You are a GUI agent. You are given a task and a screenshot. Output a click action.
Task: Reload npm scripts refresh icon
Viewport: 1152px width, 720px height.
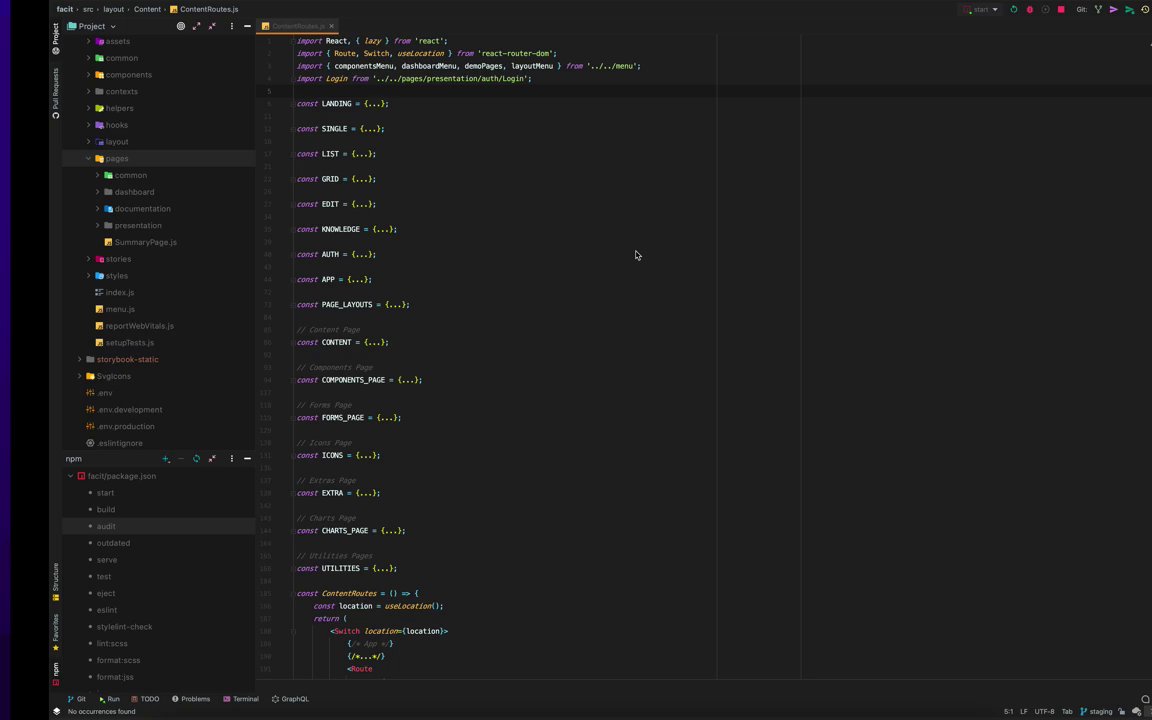point(196,458)
